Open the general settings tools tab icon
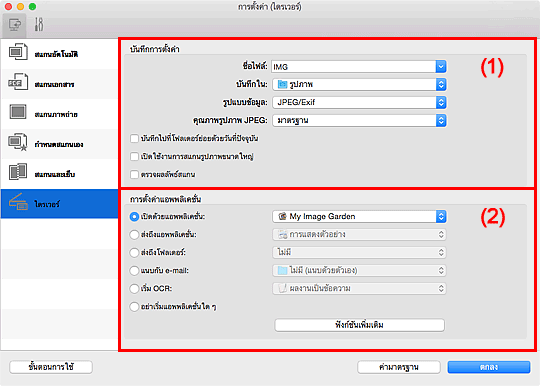 39,25
